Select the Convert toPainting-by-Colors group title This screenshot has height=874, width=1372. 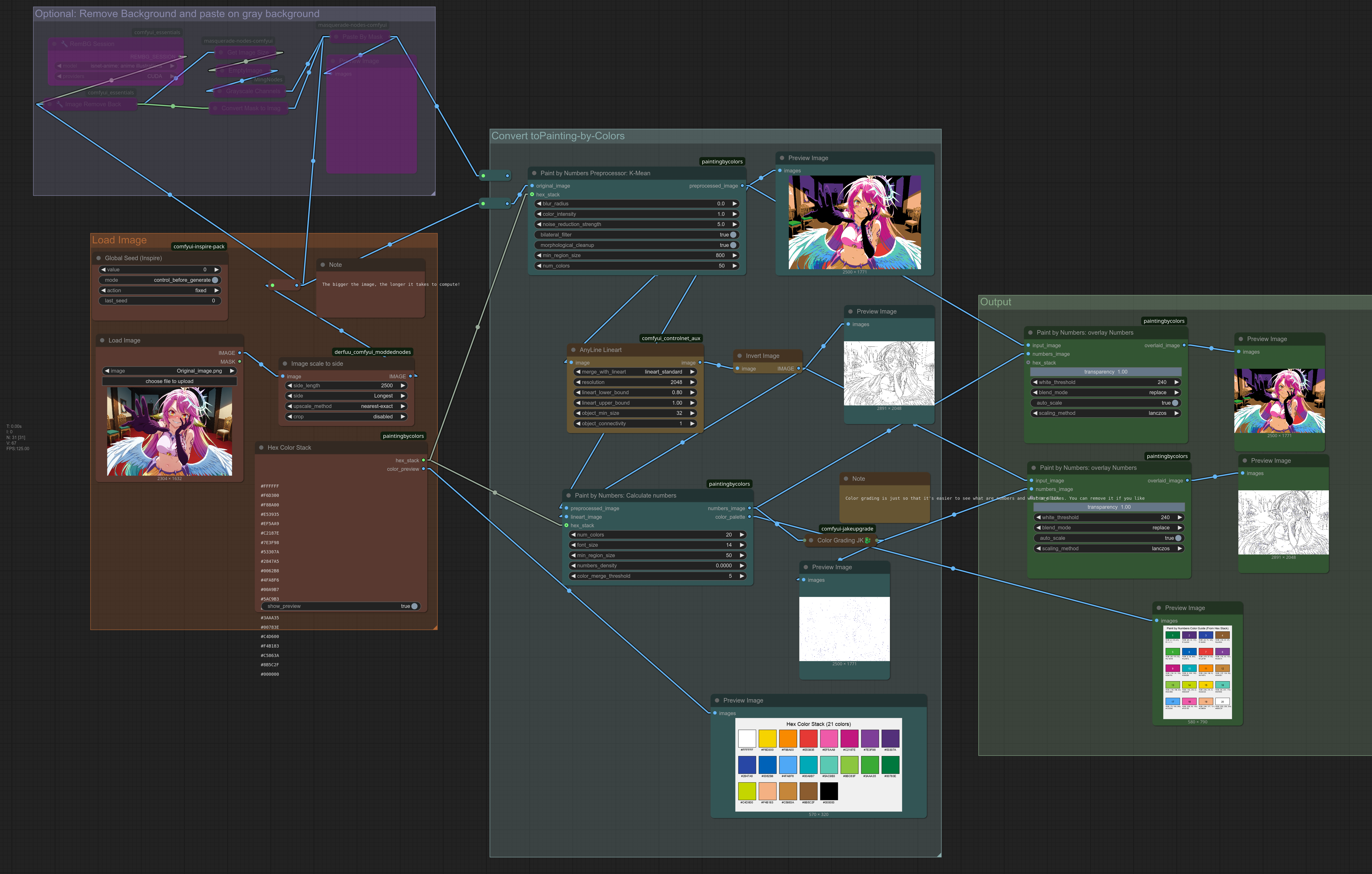pyautogui.click(x=558, y=136)
